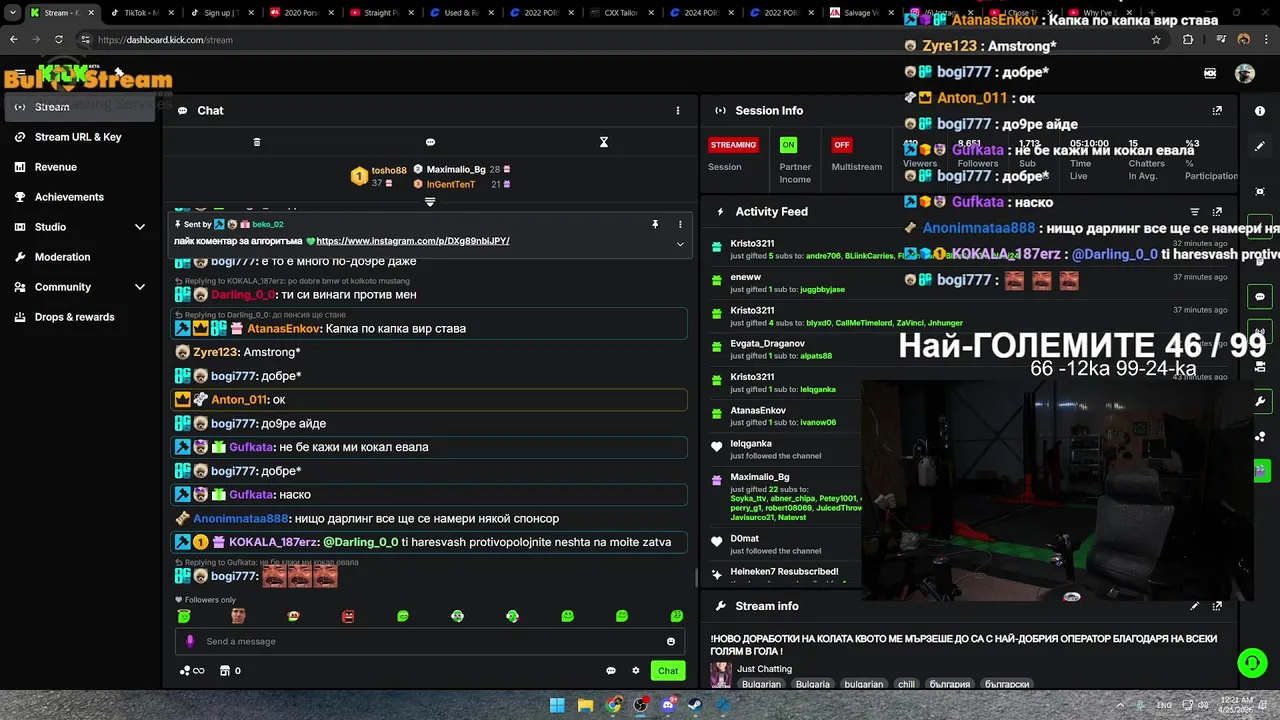Click tosho88 in the gifters leaderboard
This screenshot has height=720, width=1280.
[x=389, y=171]
